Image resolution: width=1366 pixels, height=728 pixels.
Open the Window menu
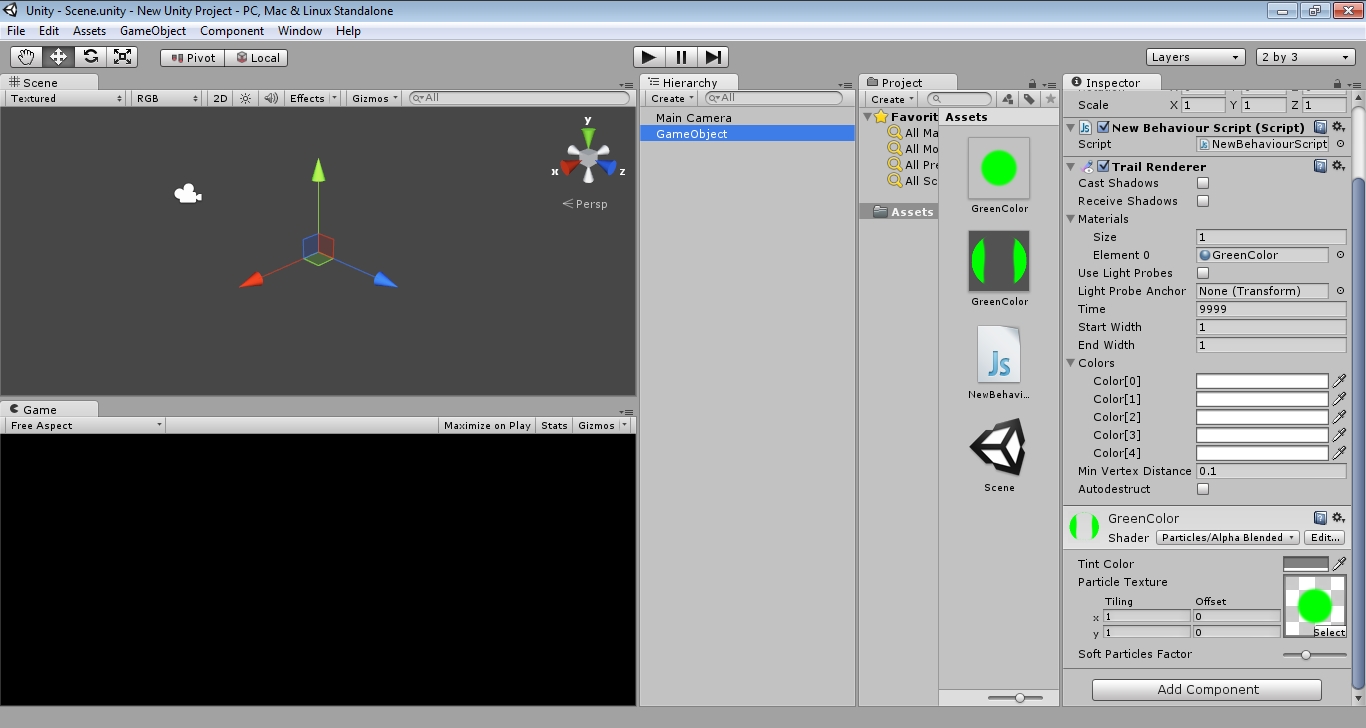pos(300,31)
